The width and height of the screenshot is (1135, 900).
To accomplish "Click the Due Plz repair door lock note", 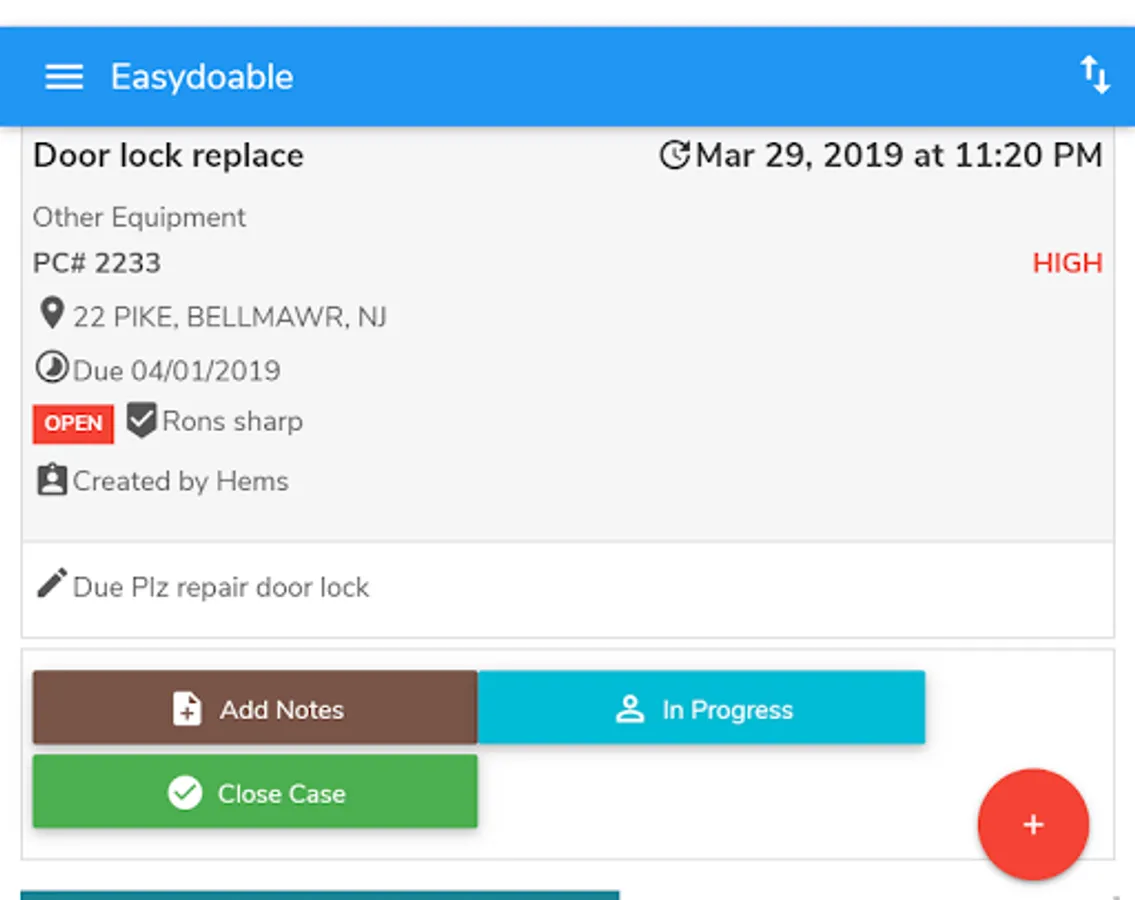I will [x=221, y=587].
